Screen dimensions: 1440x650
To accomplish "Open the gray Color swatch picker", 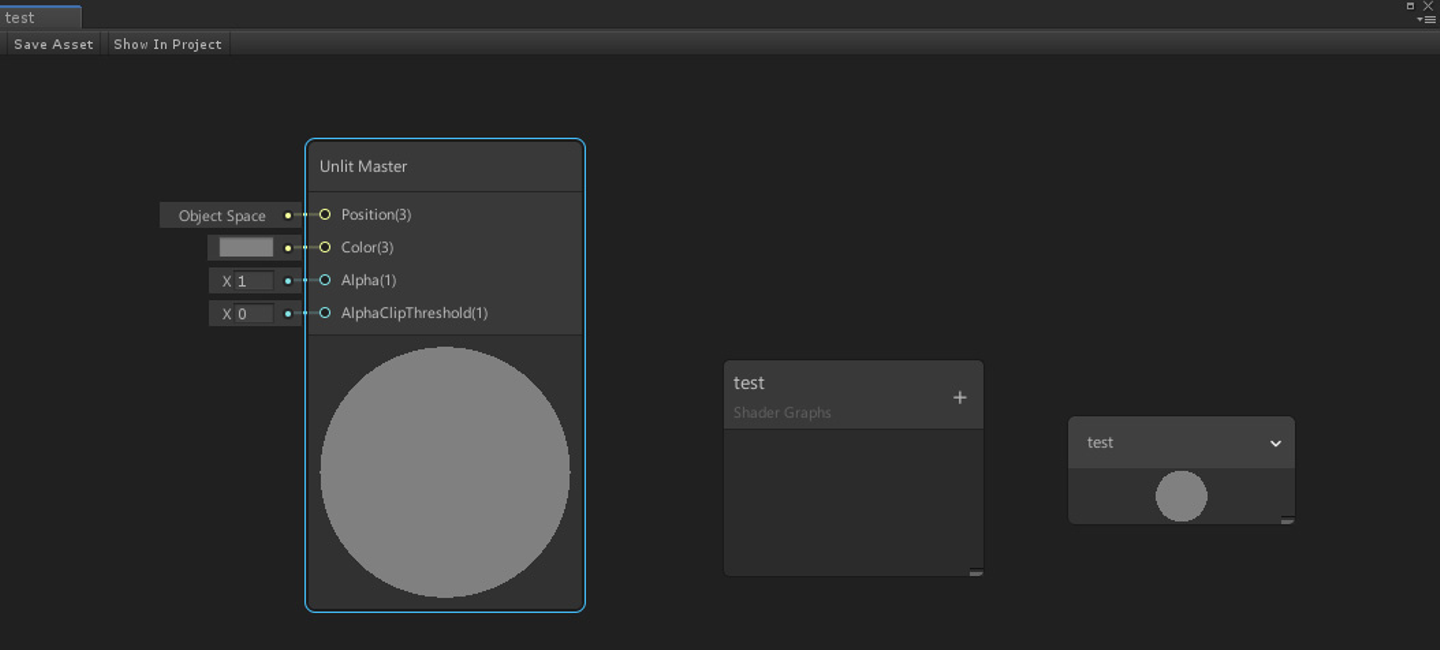I will pyautogui.click(x=246, y=247).
